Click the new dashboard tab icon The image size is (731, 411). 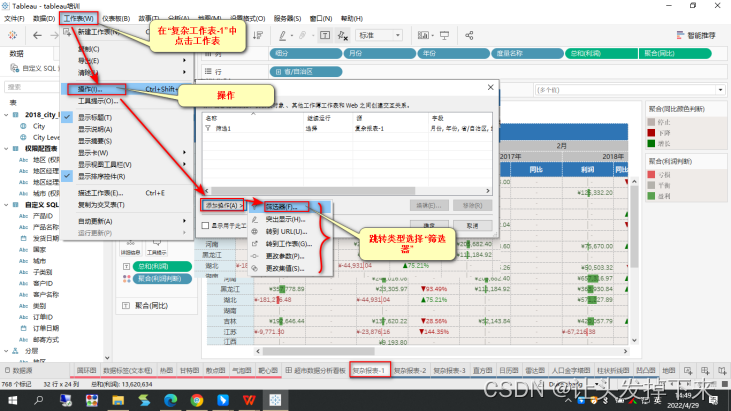(705, 370)
